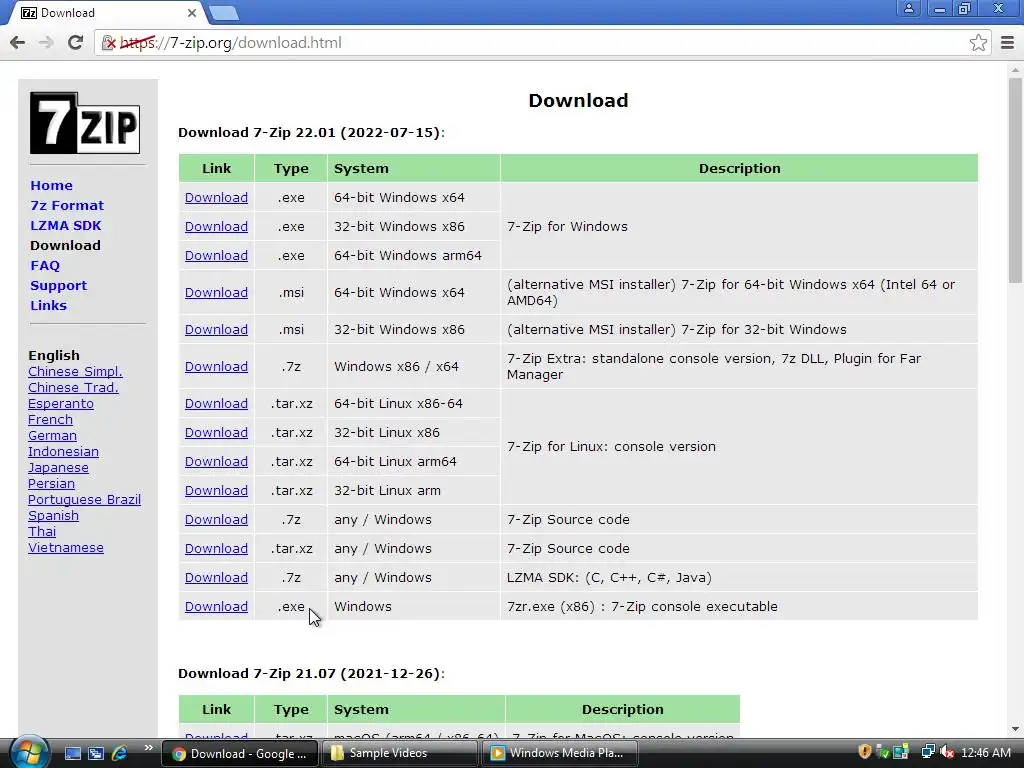
Task: Click the network connection tray icon
Action: [x=927, y=752]
